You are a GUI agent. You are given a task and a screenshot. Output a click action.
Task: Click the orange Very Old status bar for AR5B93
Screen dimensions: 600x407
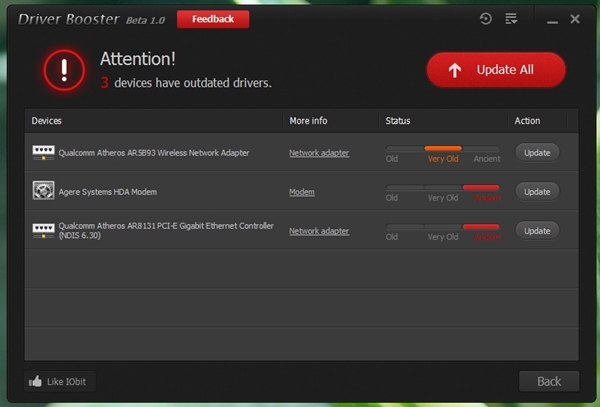pos(443,148)
